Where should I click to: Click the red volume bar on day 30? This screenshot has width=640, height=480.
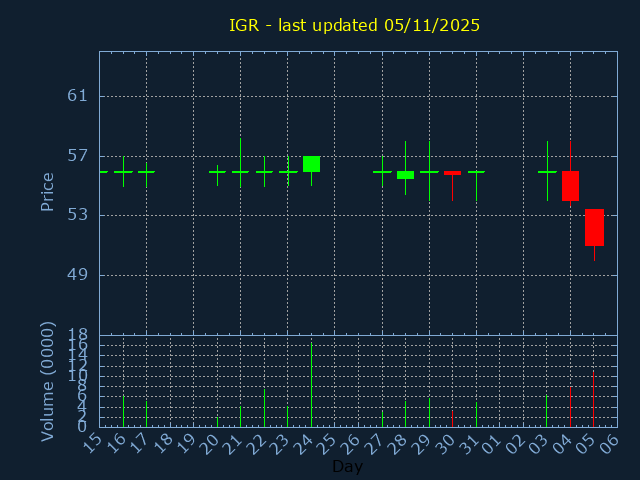click(x=452, y=418)
